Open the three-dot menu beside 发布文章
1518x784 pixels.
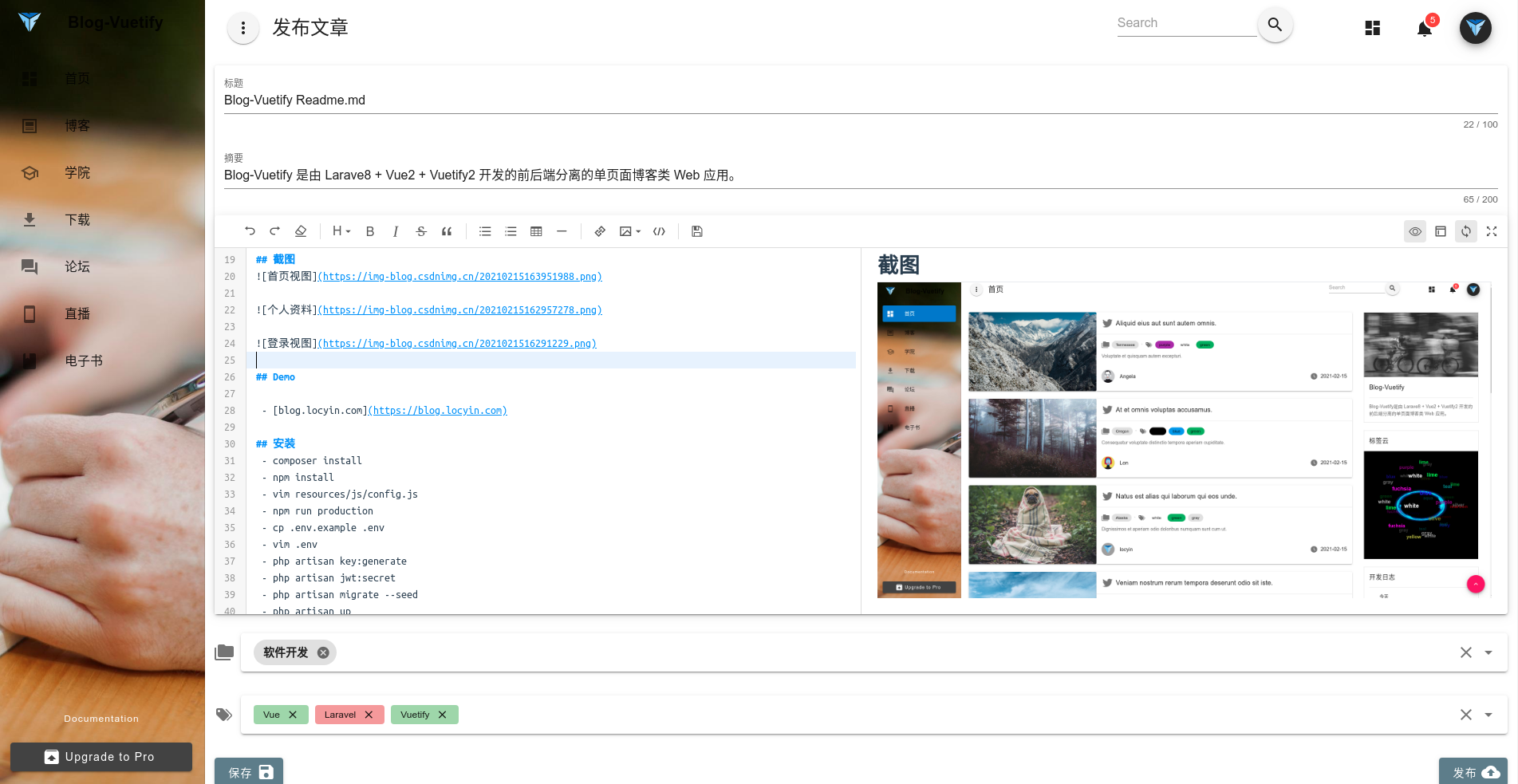tap(243, 28)
